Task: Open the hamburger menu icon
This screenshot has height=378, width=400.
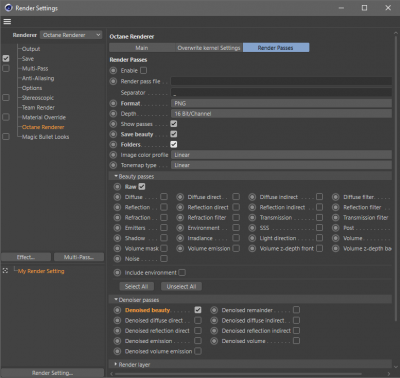Action: (x=7, y=22)
